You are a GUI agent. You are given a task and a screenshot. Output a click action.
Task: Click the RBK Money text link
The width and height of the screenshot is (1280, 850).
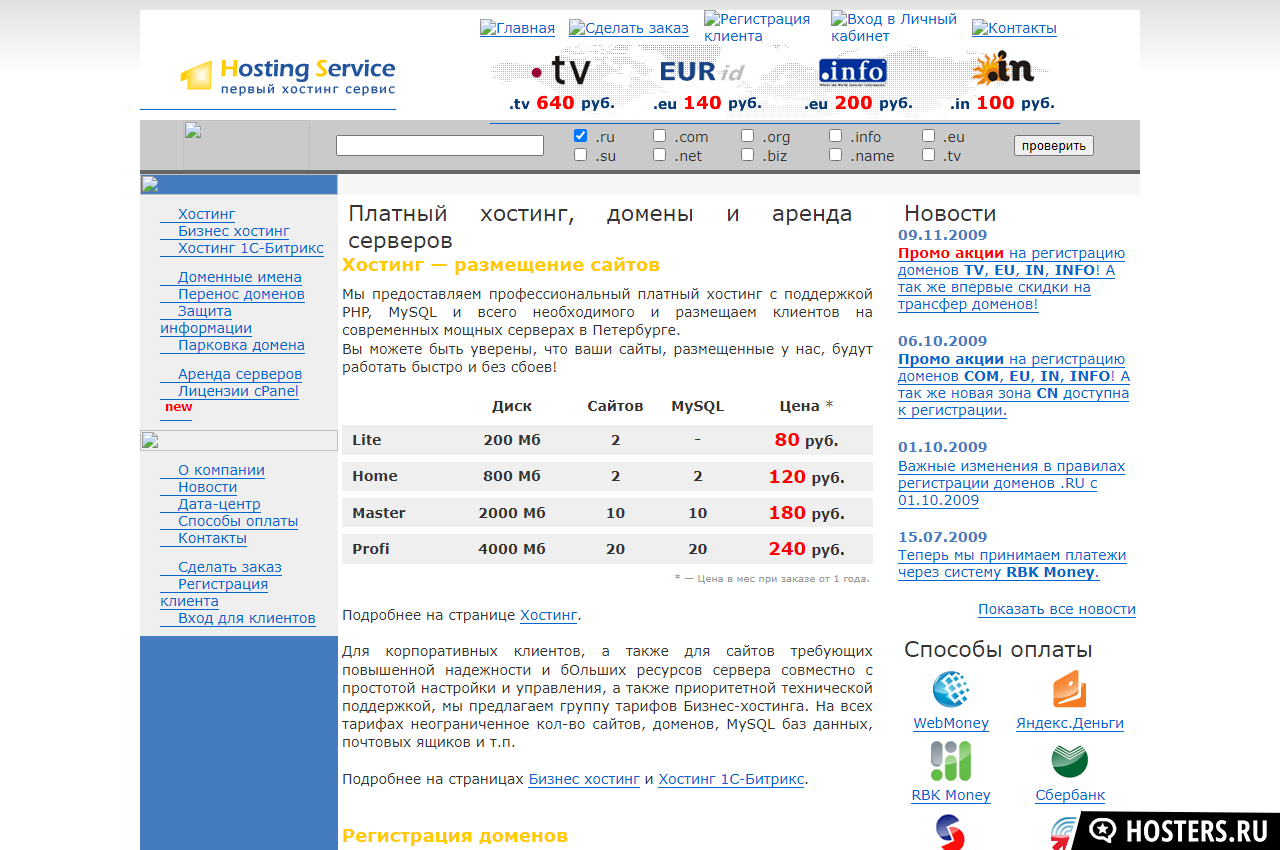[x=951, y=795]
